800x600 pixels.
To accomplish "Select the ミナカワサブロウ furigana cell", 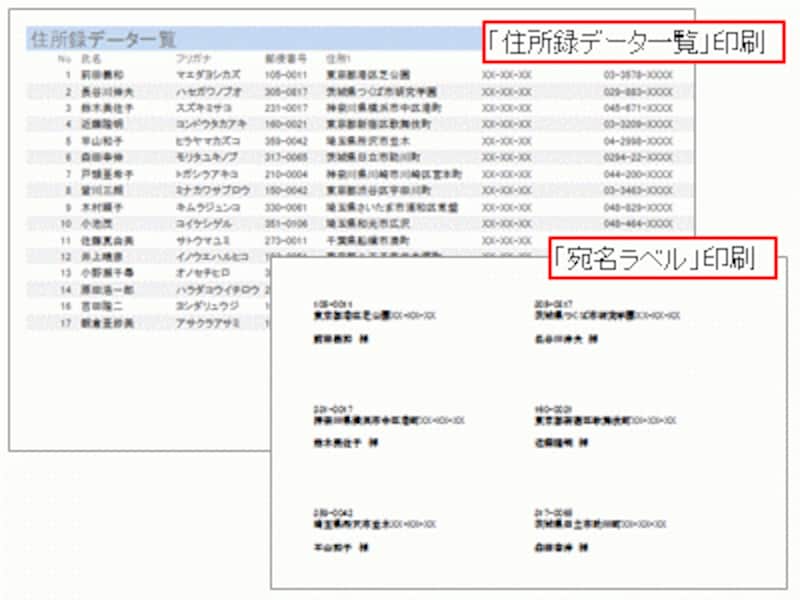I will point(213,190).
